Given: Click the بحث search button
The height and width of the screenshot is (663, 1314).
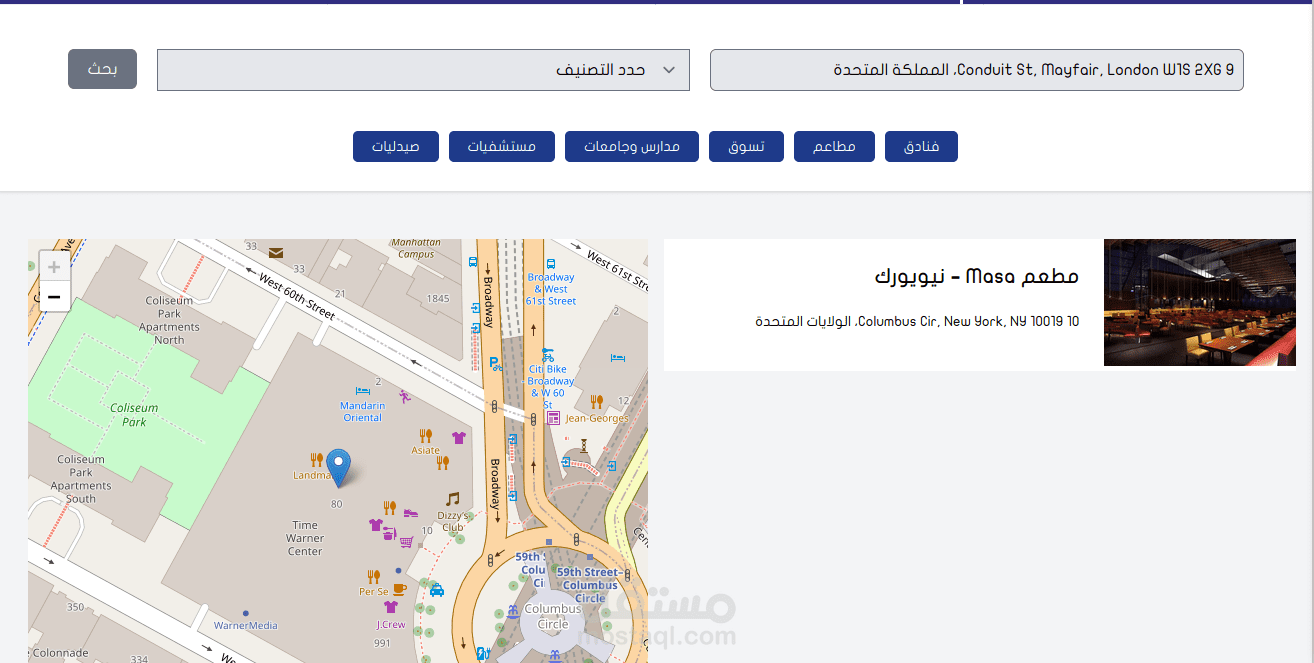Looking at the screenshot, I should [102, 69].
